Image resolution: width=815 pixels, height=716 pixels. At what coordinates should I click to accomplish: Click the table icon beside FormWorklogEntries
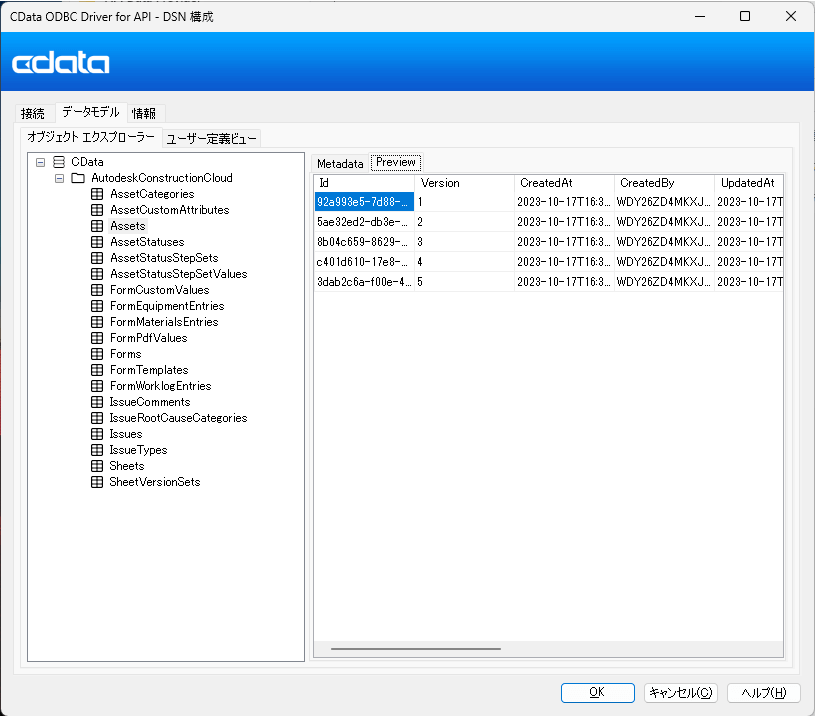click(x=97, y=386)
